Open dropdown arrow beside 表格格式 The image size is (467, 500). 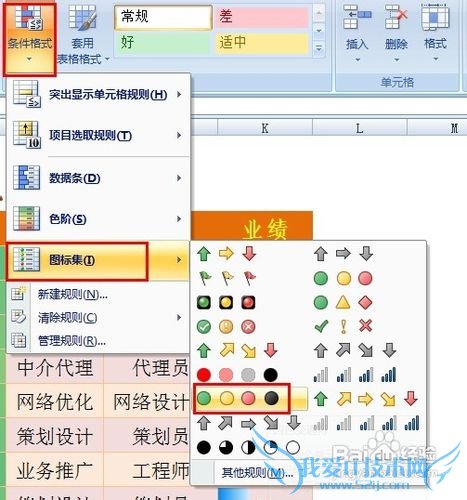click(107, 59)
